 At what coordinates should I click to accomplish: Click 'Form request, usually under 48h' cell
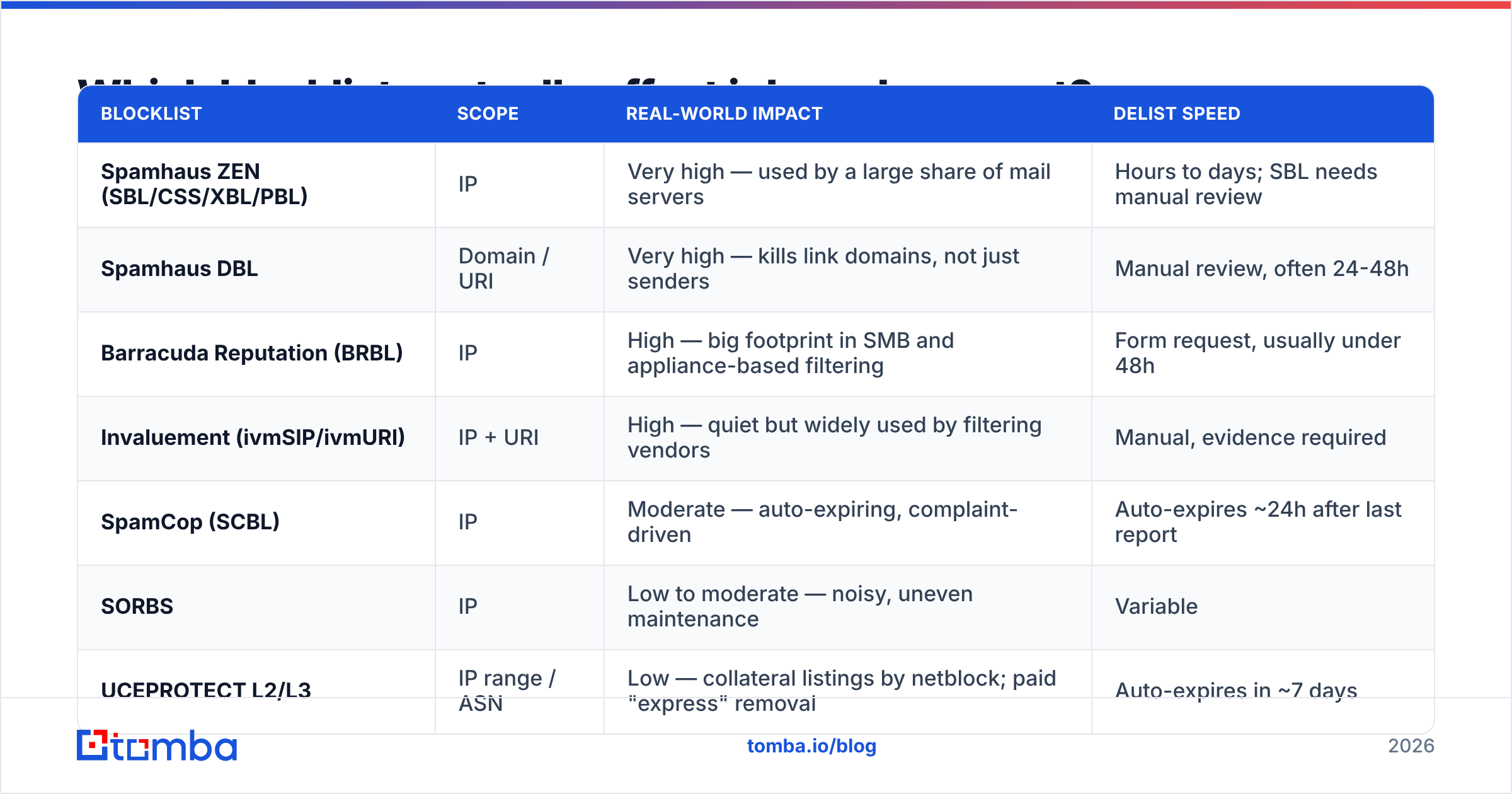pos(1263,354)
